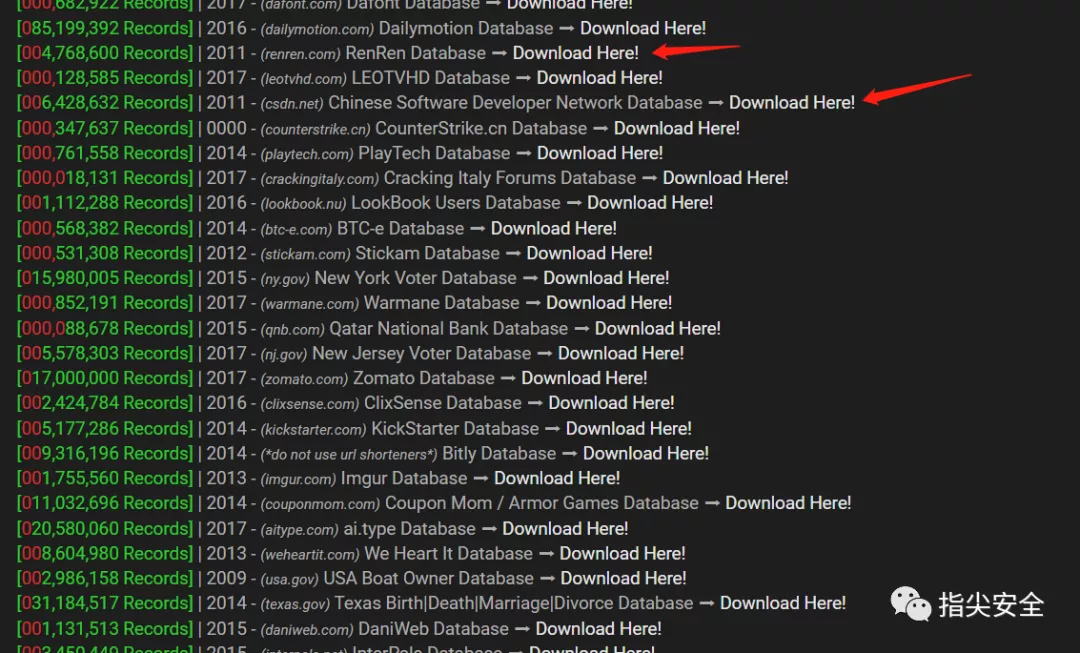This screenshot has height=653, width=1080.
Task: Download the Imgur Database
Action: click(557, 478)
